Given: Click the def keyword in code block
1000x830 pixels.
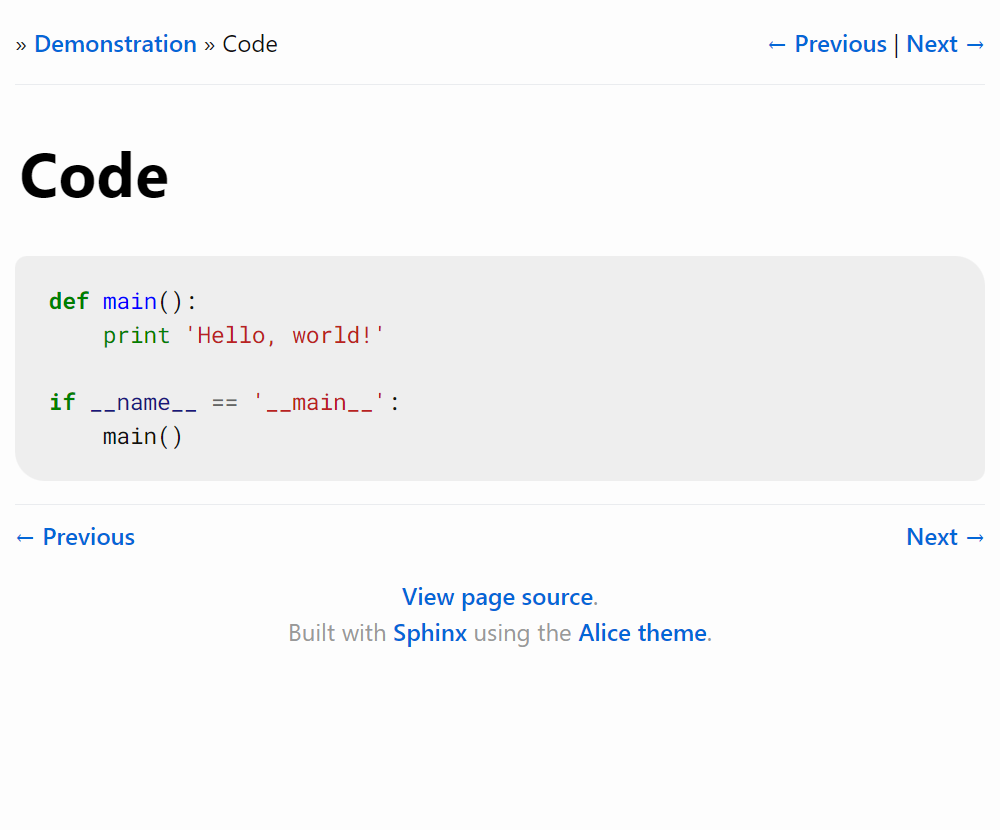Looking at the screenshot, I should [69, 301].
